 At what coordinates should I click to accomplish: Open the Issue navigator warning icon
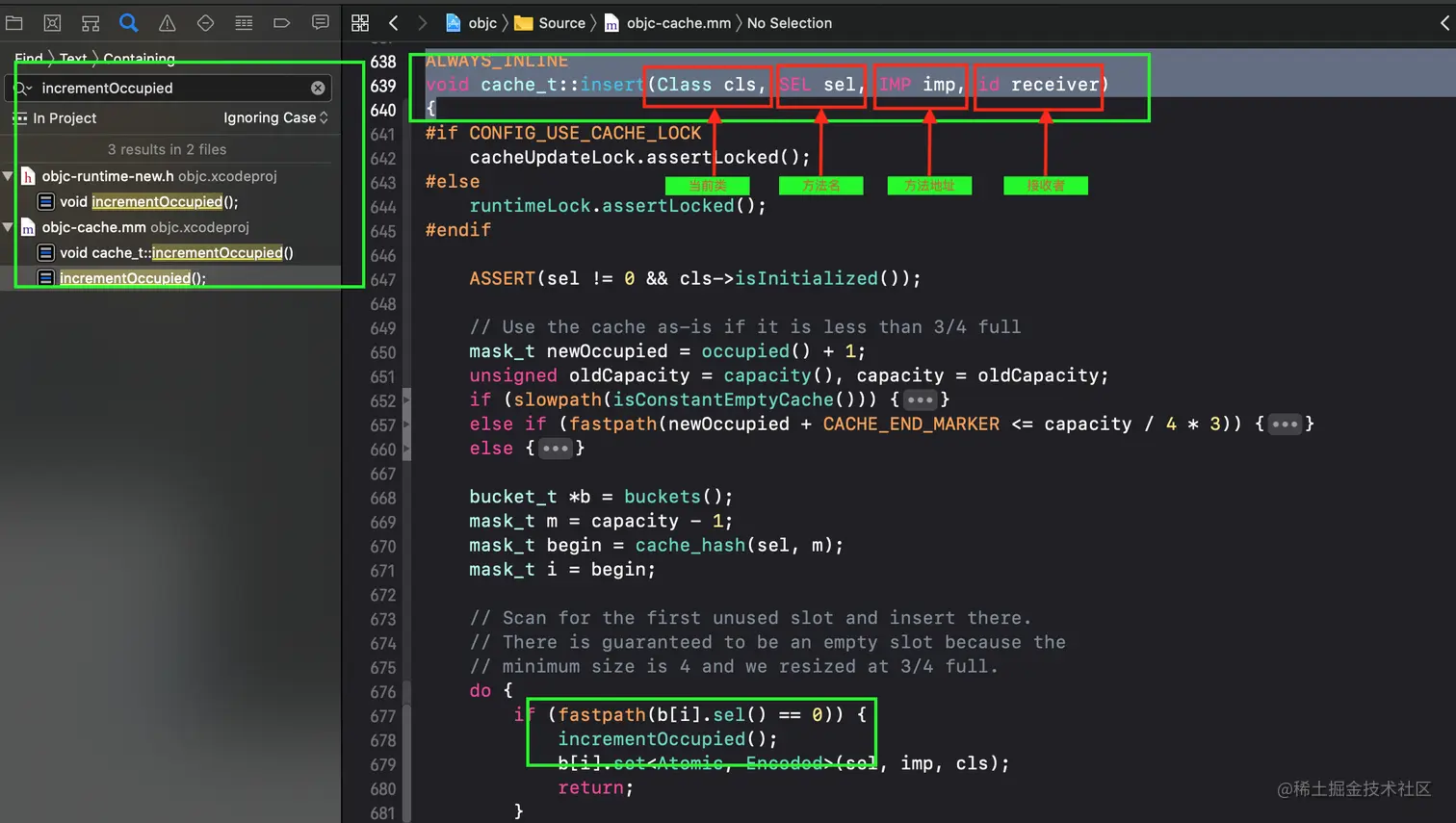167,23
